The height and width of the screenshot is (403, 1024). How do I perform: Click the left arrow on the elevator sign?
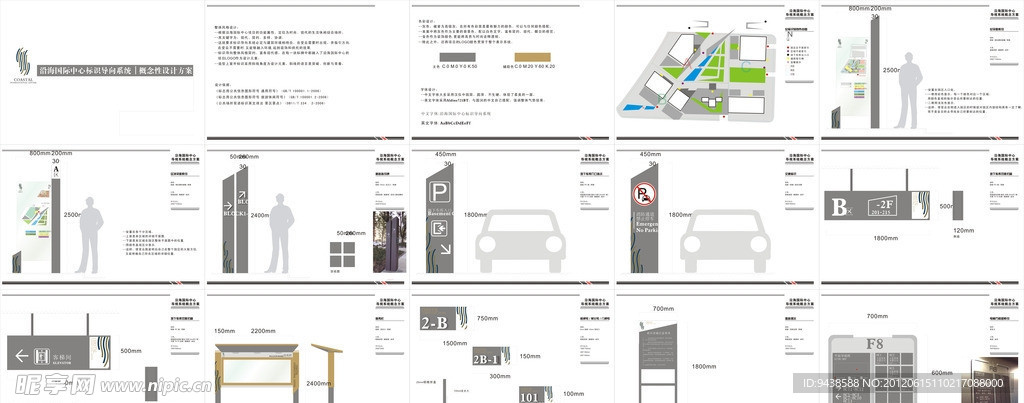pos(20,355)
